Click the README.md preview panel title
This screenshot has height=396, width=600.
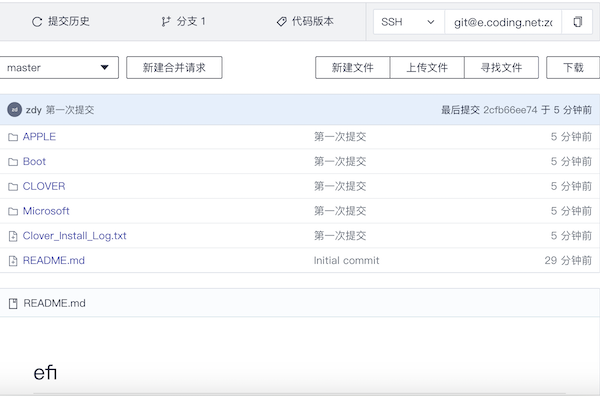tap(55, 303)
